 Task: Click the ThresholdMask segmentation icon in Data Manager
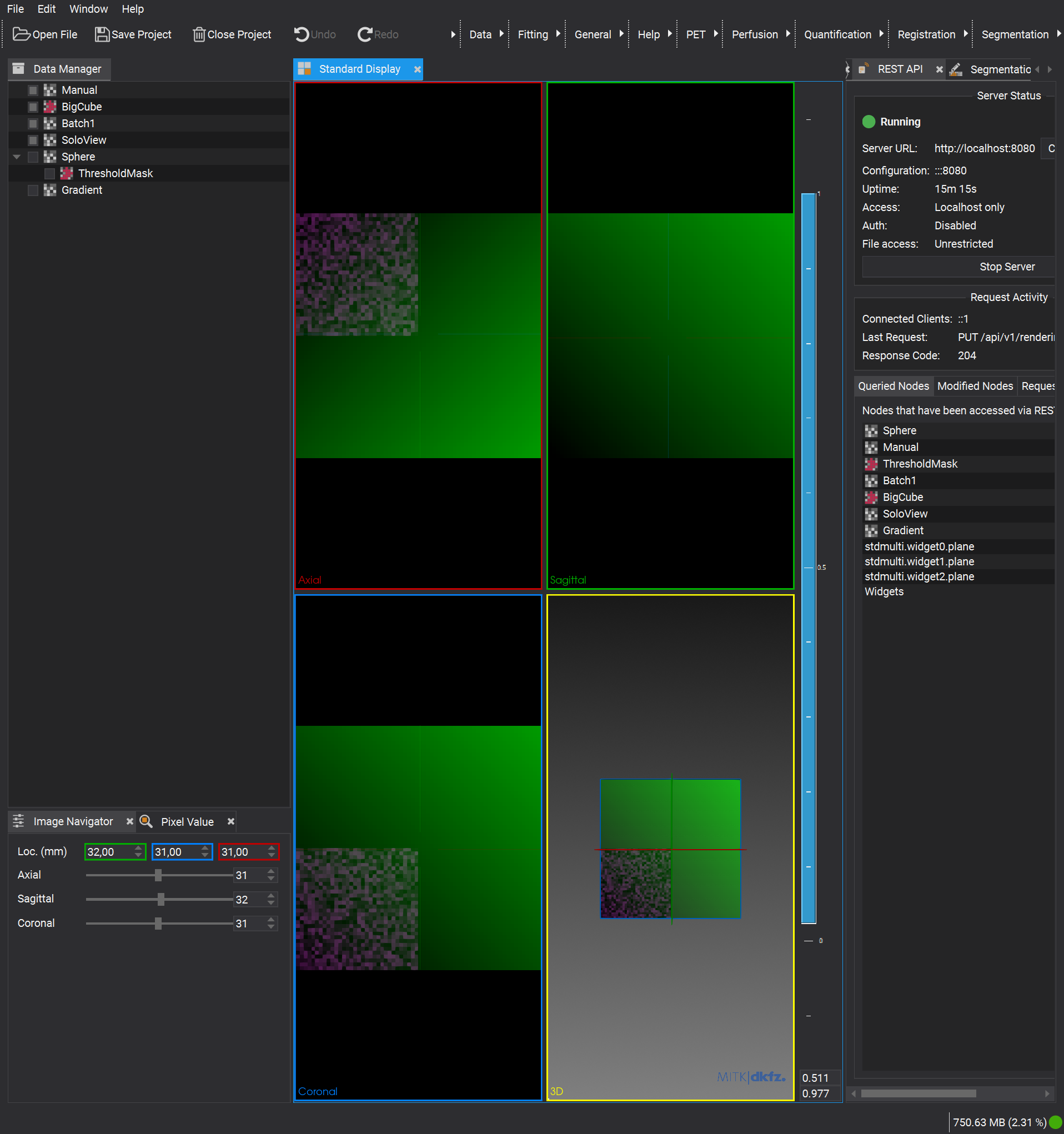67,173
